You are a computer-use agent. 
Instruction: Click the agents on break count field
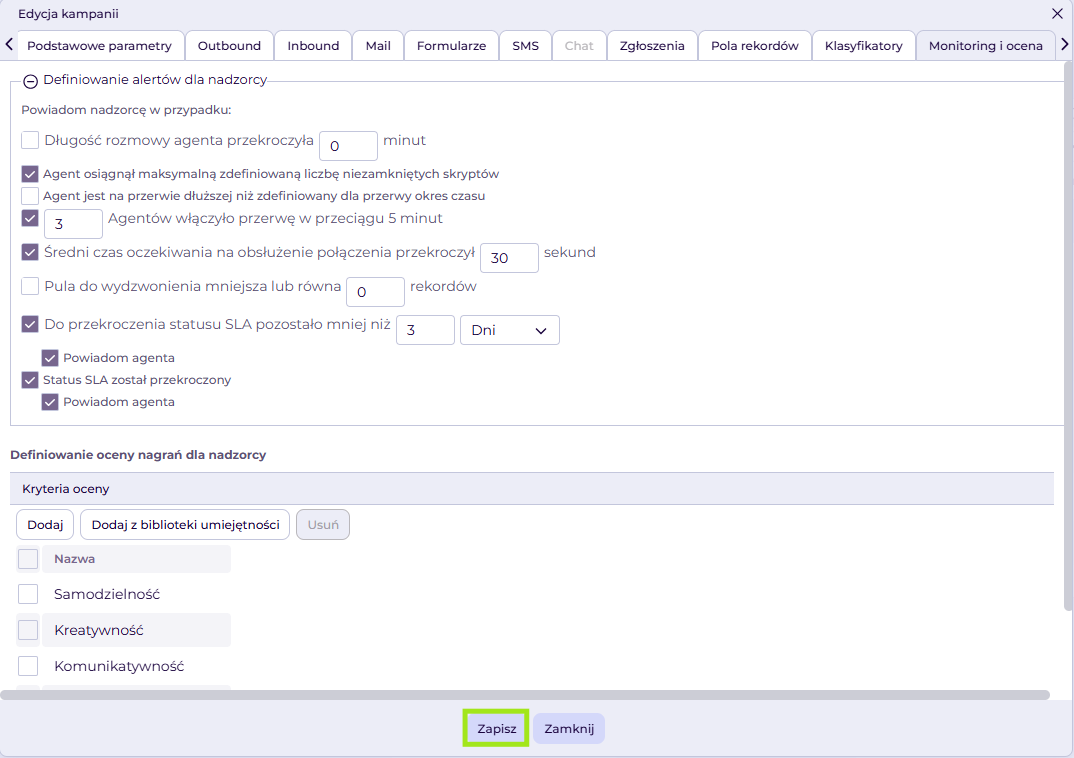pyautogui.click(x=73, y=224)
